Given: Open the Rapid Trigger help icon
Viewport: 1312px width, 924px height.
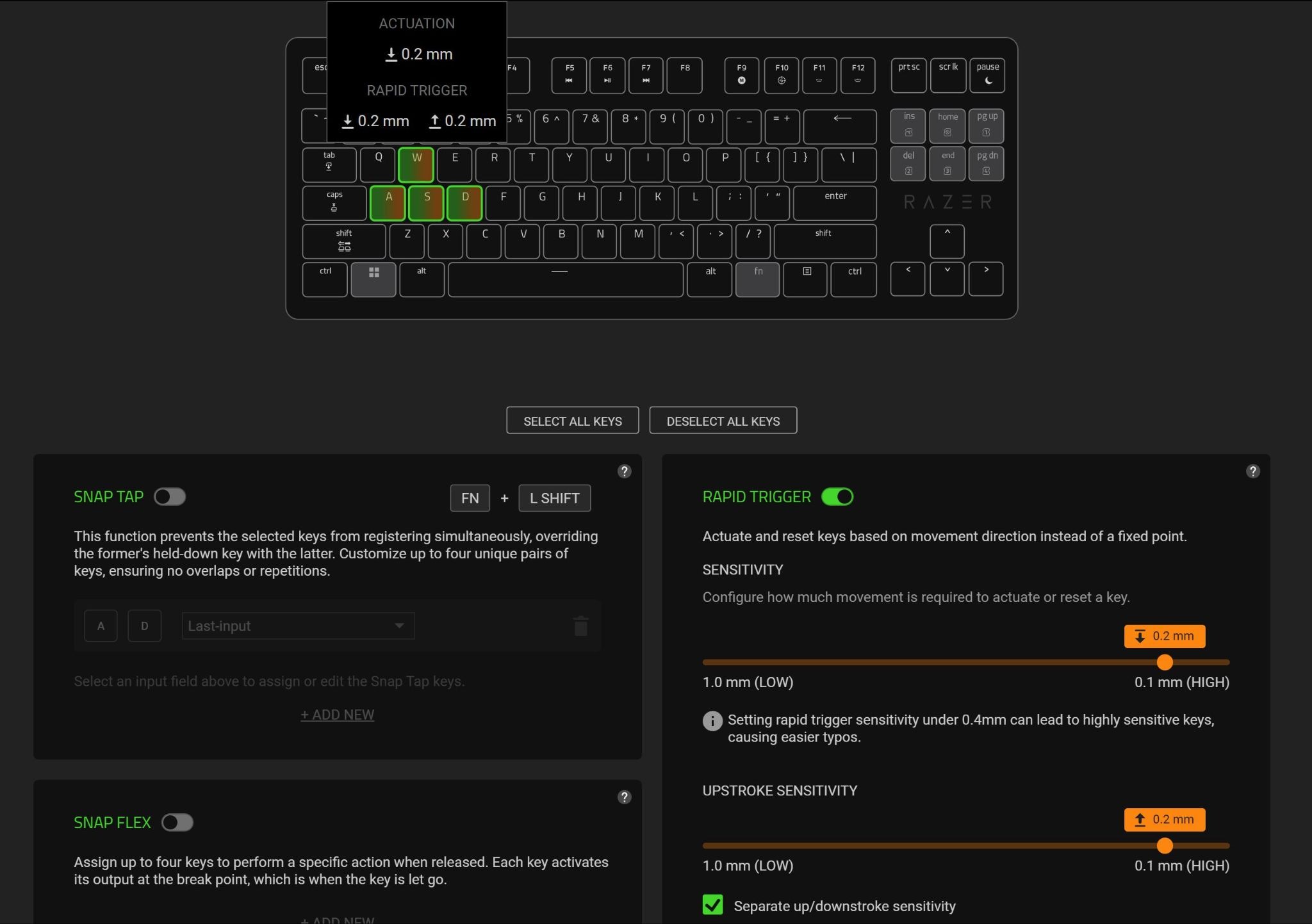Looking at the screenshot, I should point(1252,471).
